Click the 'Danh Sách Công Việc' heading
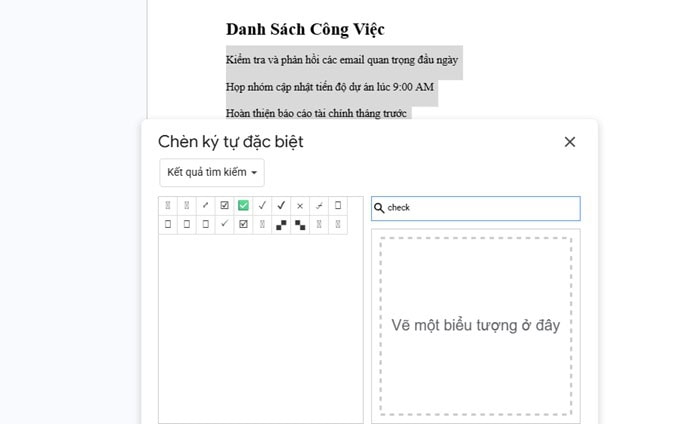 point(305,30)
